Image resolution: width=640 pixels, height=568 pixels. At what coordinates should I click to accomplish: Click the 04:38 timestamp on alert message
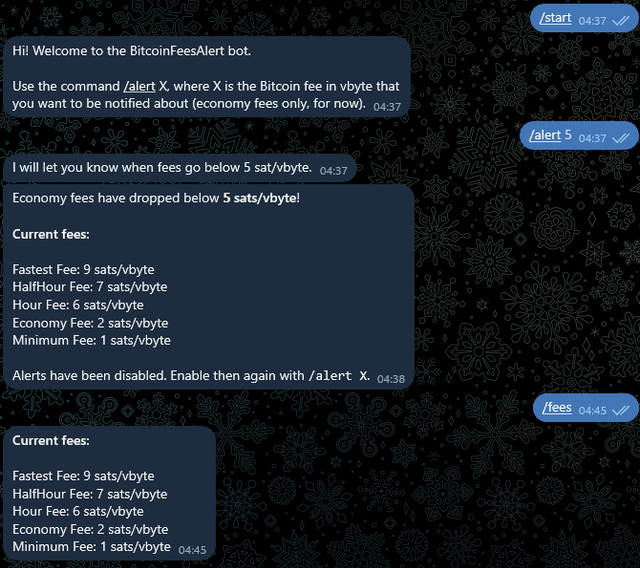pos(391,379)
